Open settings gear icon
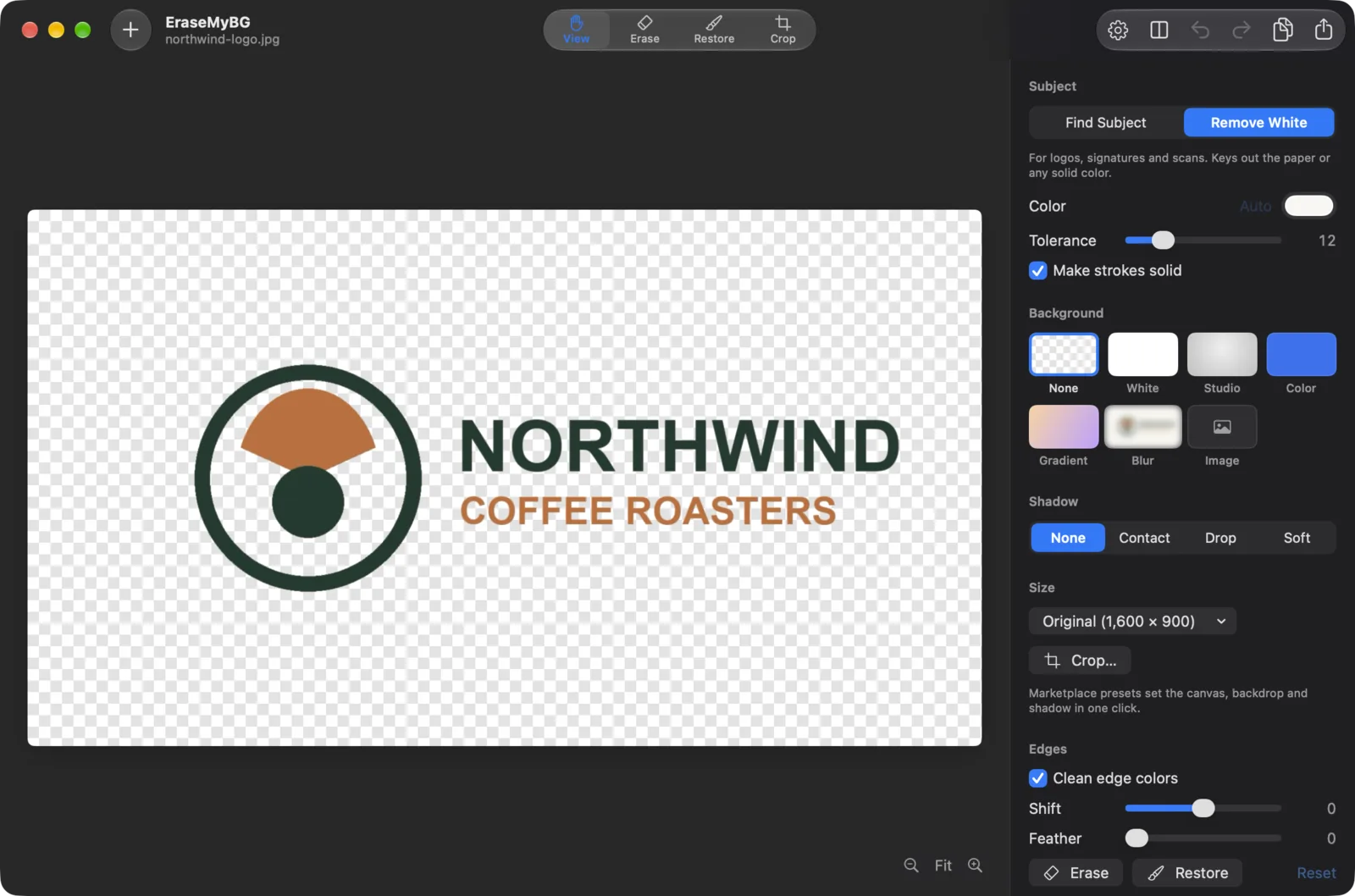This screenshot has height=896, width=1355. (1118, 30)
